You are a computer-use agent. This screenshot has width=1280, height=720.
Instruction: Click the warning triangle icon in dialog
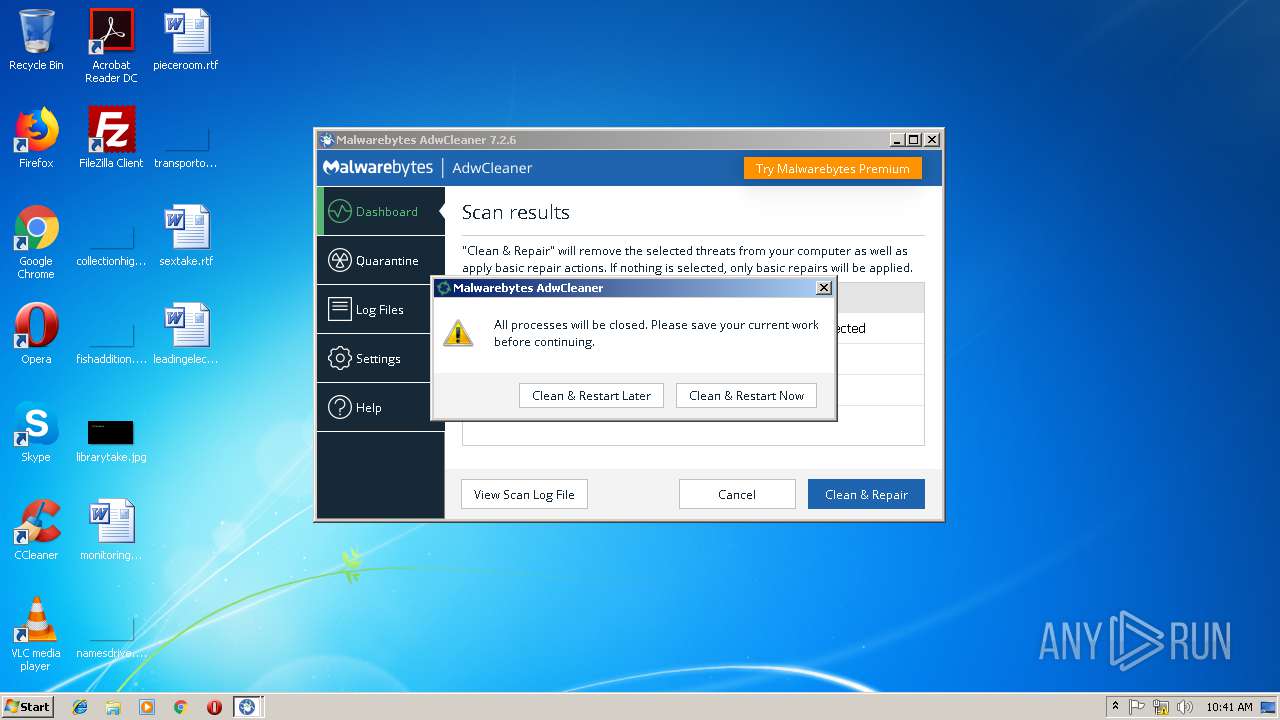tap(458, 333)
